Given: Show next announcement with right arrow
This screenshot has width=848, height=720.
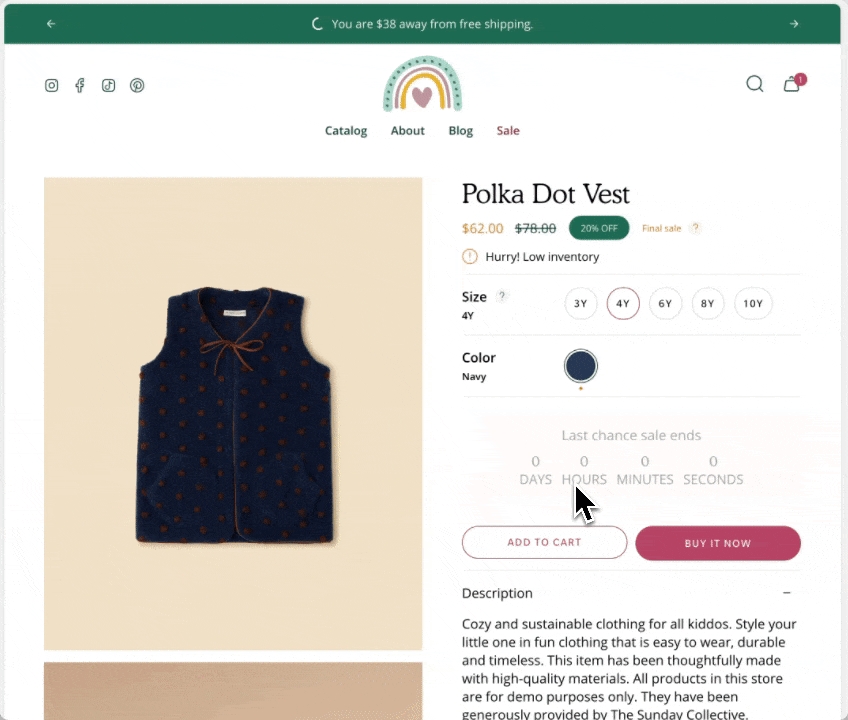Looking at the screenshot, I should [x=794, y=24].
